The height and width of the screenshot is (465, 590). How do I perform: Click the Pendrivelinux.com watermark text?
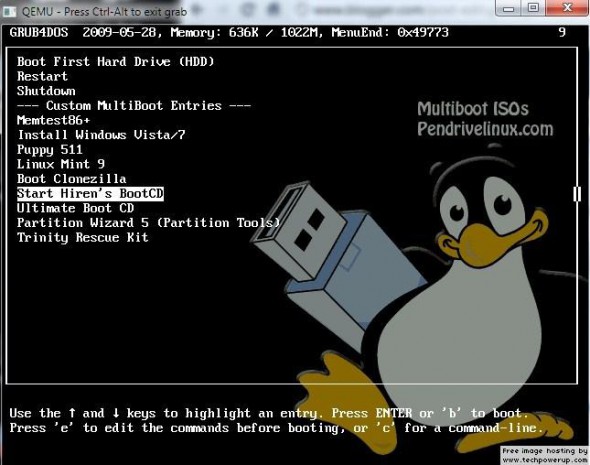[x=485, y=129]
